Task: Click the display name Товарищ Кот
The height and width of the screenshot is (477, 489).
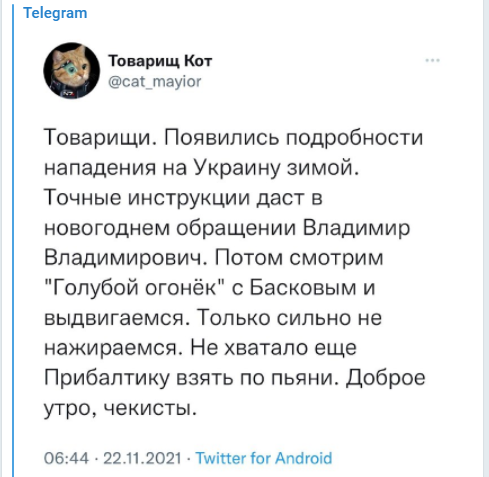Action: [x=160, y=61]
